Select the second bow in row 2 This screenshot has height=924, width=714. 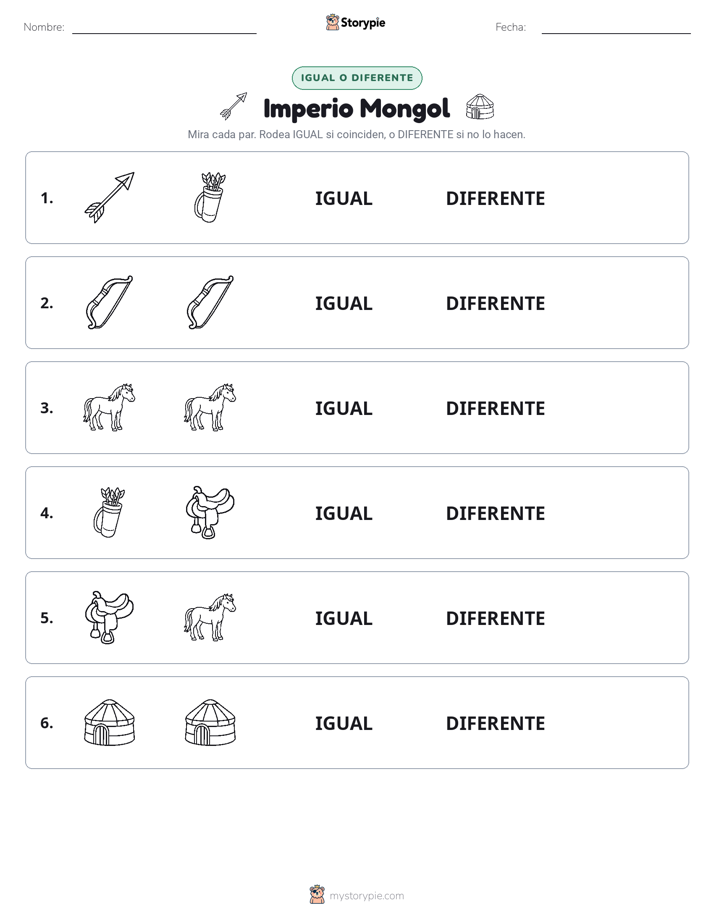[210, 302]
